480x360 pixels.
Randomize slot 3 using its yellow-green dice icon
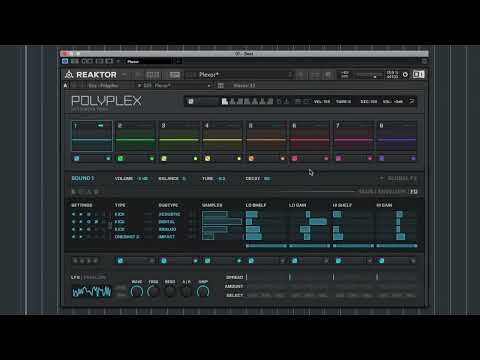tap(164, 158)
